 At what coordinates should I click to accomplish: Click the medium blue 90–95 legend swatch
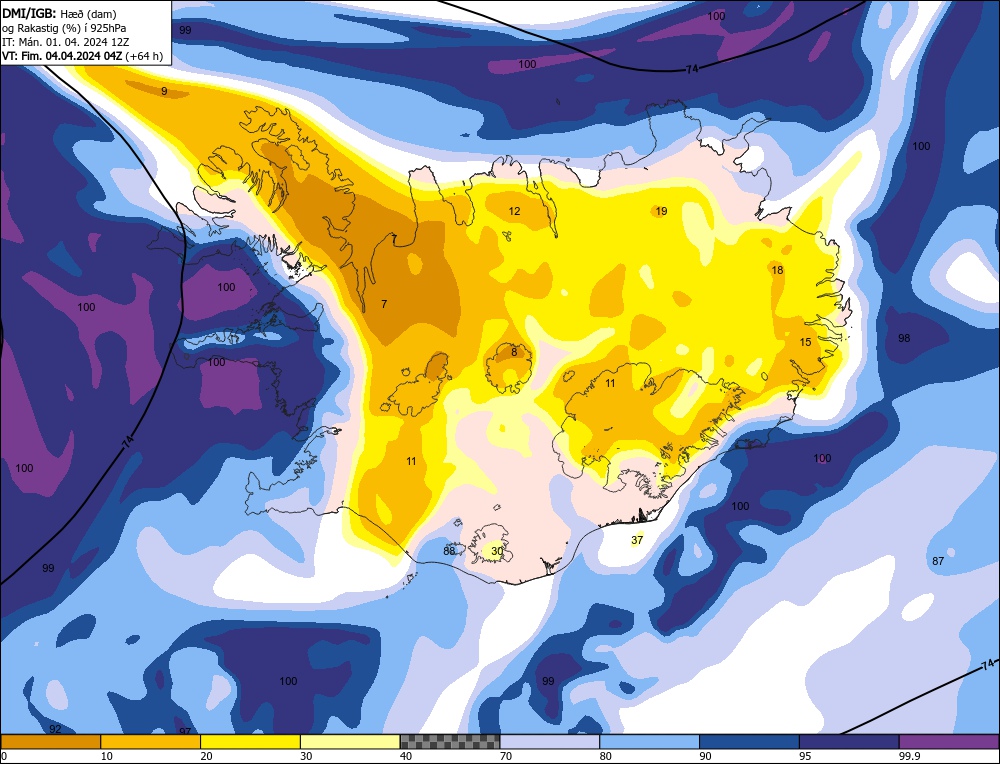pyautogui.click(x=749, y=742)
